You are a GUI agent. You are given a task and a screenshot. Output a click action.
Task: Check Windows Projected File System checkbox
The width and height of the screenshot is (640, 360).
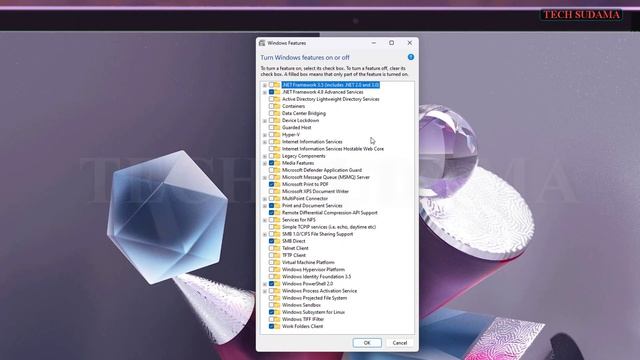point(271,298)
